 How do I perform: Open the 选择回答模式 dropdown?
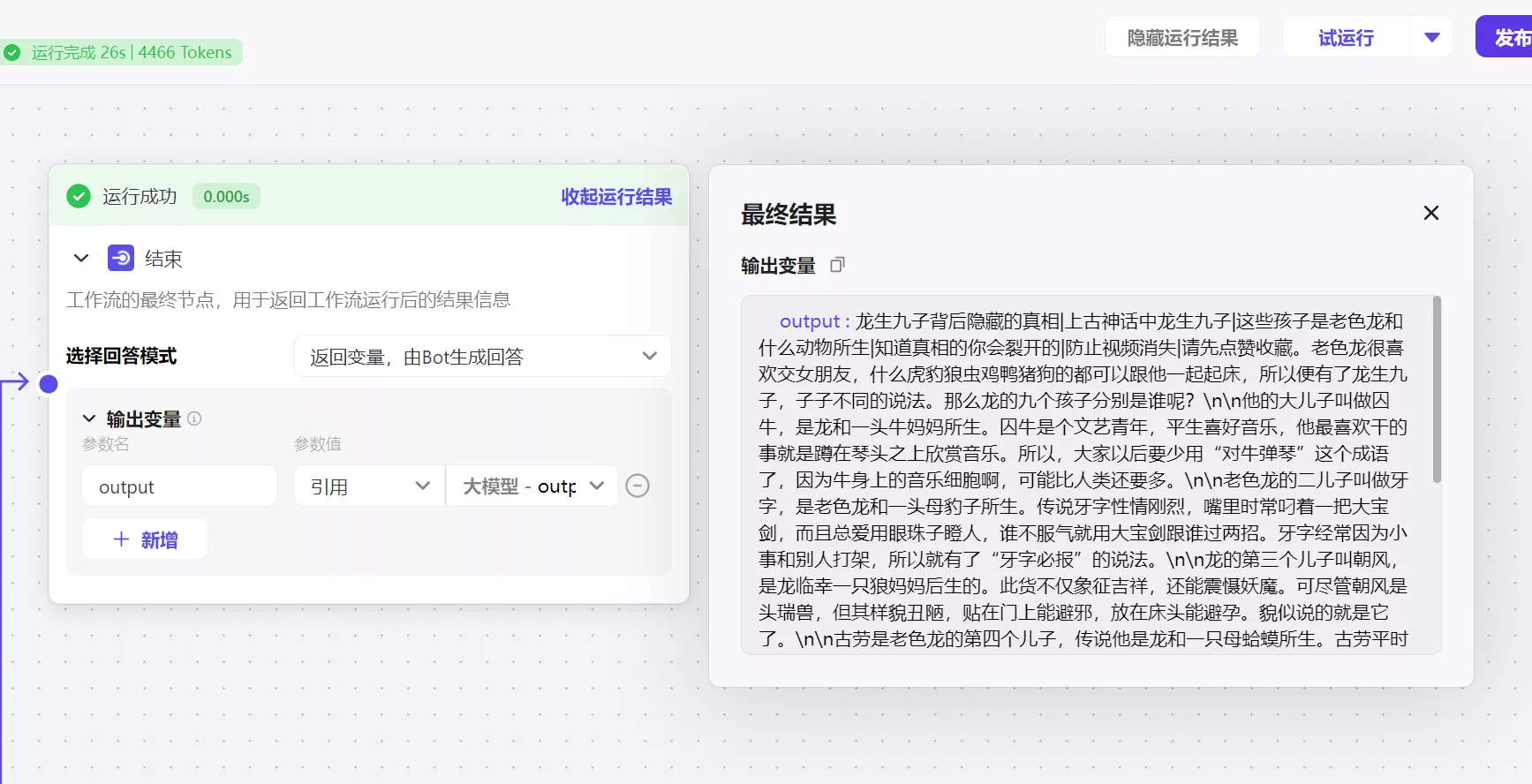482,356
